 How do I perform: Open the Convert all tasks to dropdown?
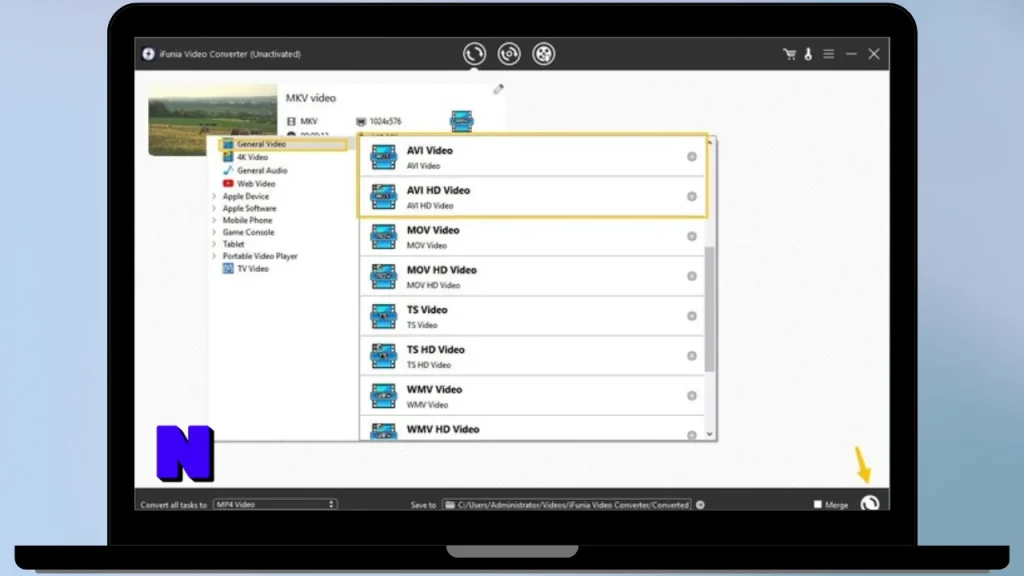275,504
